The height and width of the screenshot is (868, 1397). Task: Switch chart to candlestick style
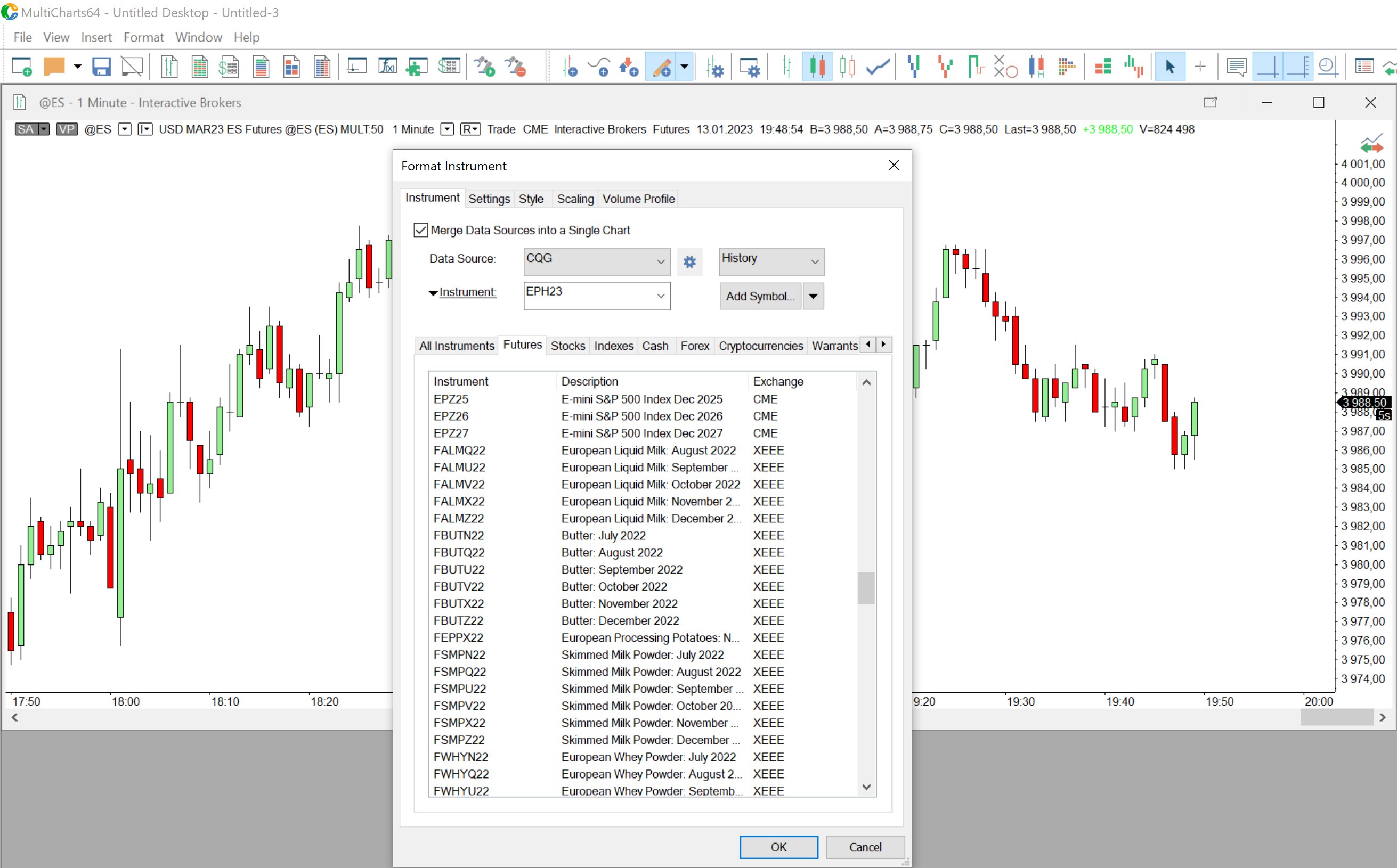point(817,66)
